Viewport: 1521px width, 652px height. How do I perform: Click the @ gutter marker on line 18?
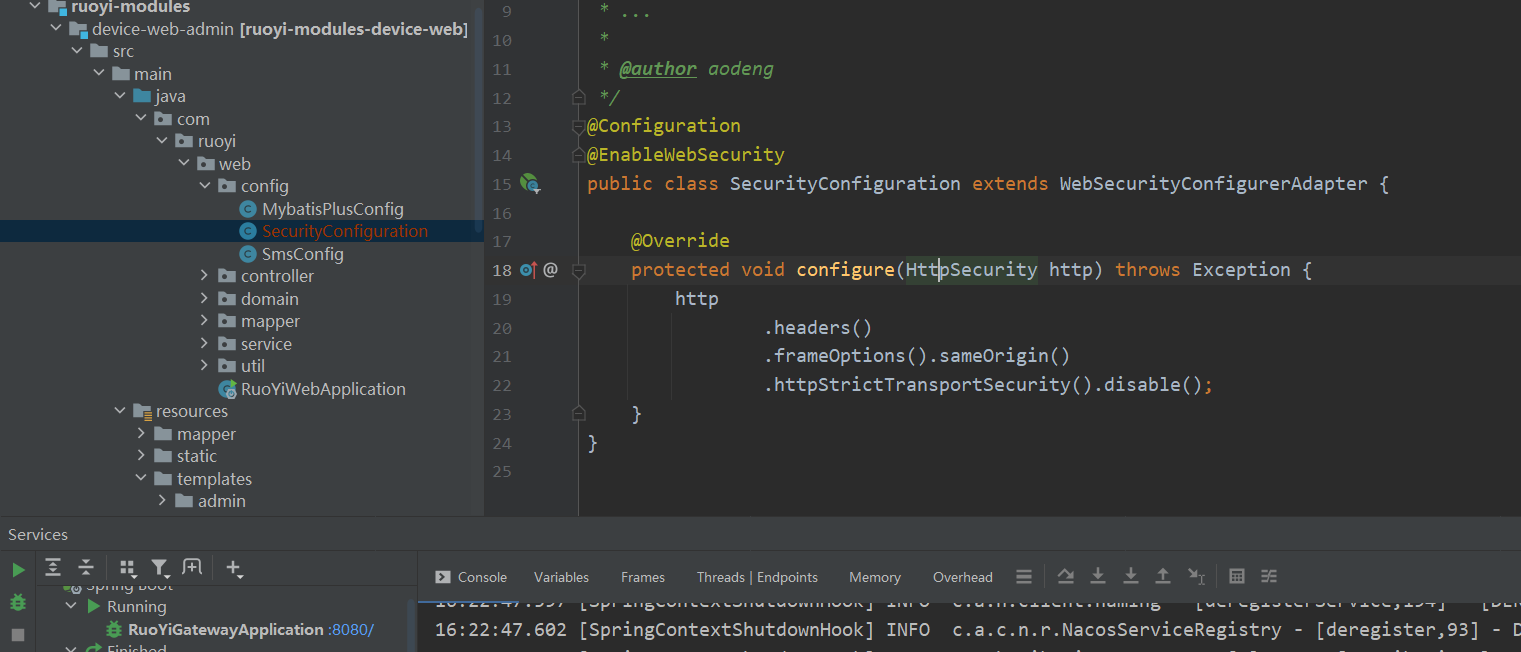[x=550, y=269]
